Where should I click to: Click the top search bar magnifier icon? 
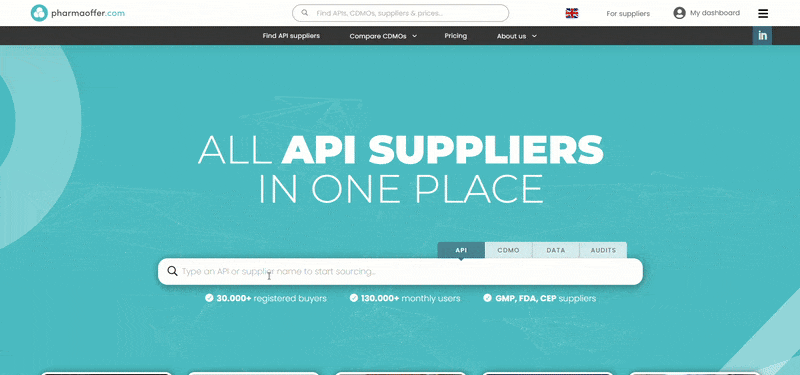[305, 13]
